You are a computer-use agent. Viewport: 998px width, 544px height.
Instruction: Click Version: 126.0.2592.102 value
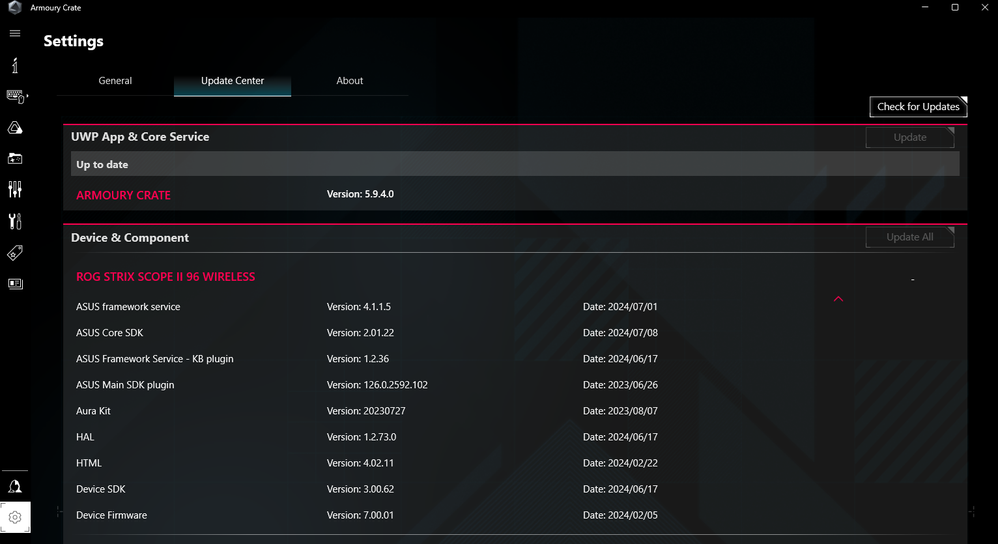coord(377,385)
